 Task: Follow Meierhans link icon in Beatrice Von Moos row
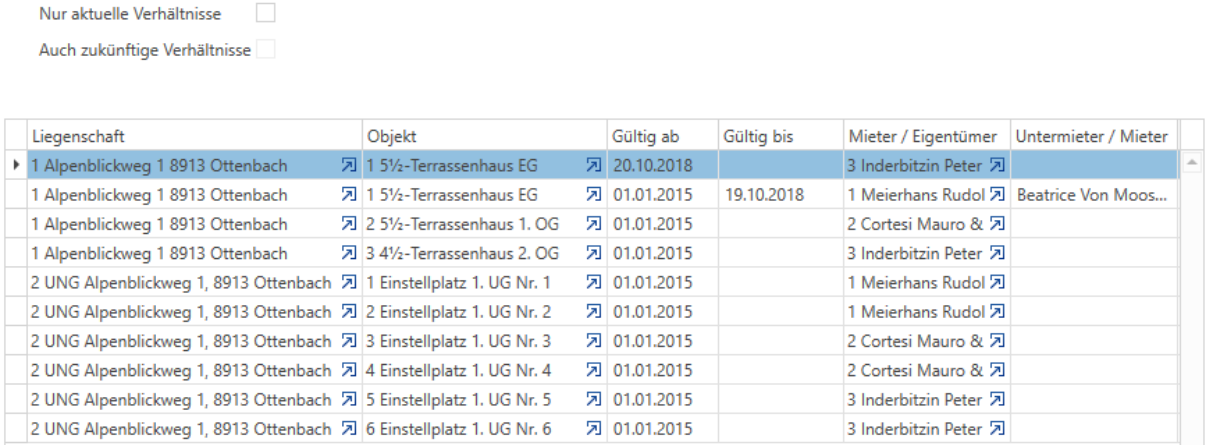(x=996, y=195)
